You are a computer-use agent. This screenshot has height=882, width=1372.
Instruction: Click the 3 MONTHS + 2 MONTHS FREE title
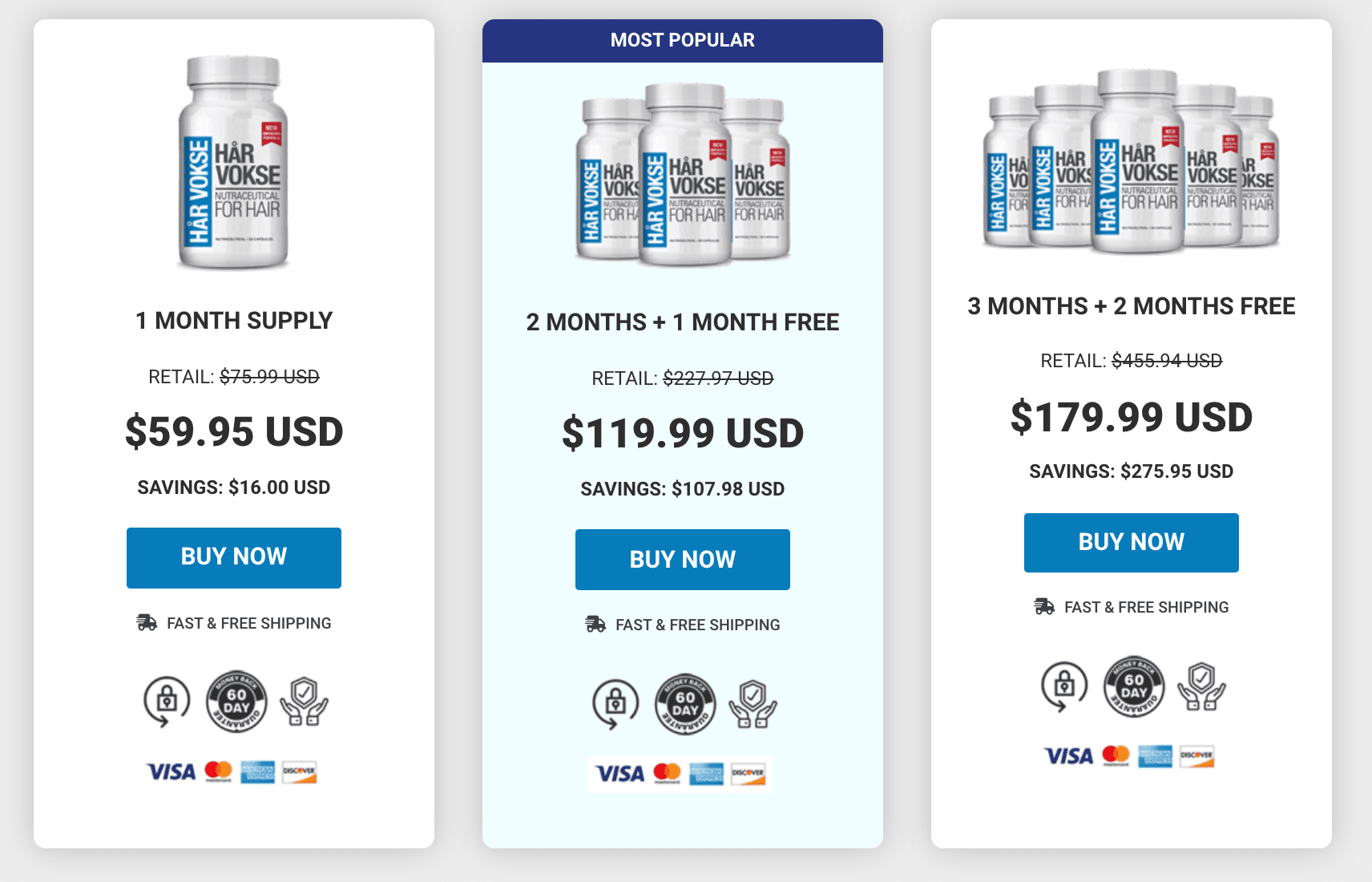click(x=1132, y=306)
